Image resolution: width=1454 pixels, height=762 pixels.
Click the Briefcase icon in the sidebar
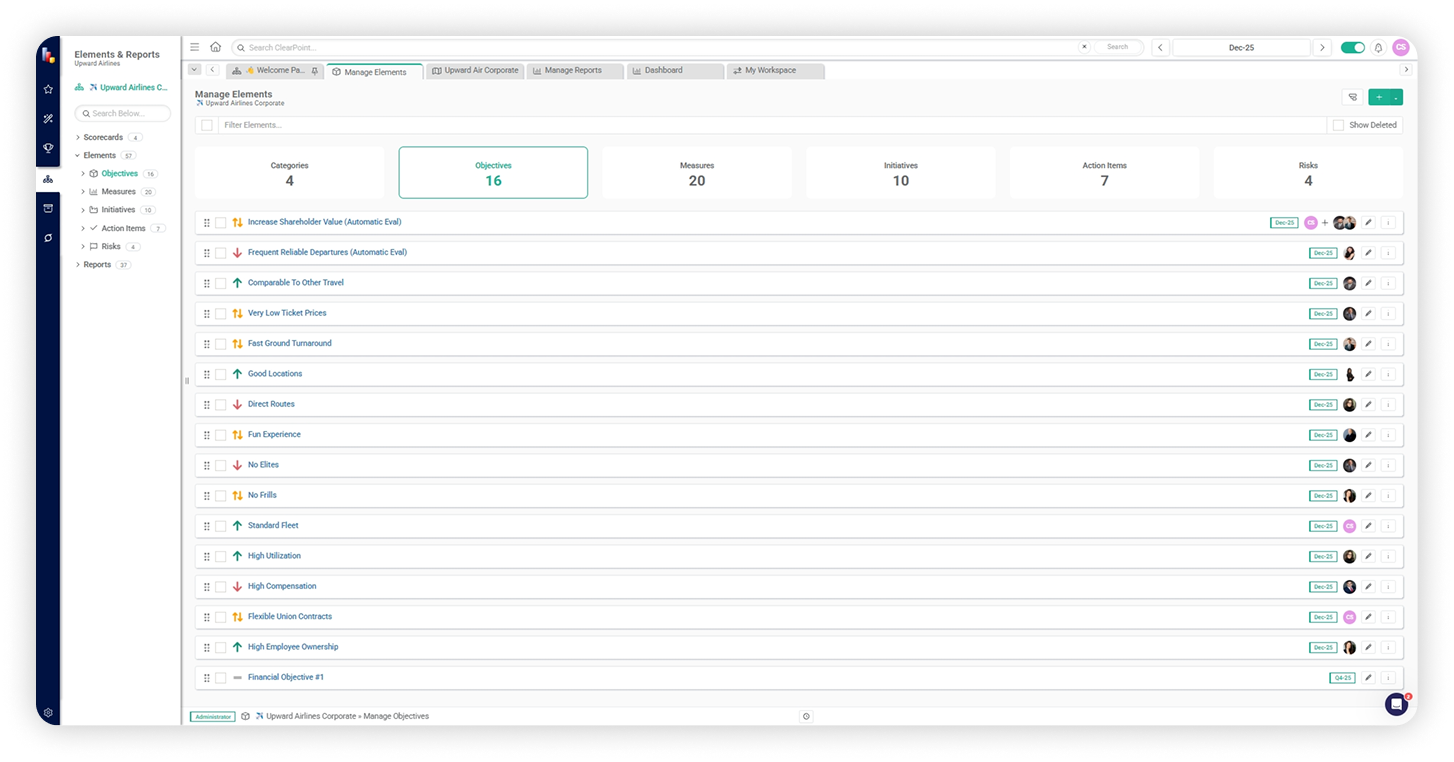click(x=47, y=209)
